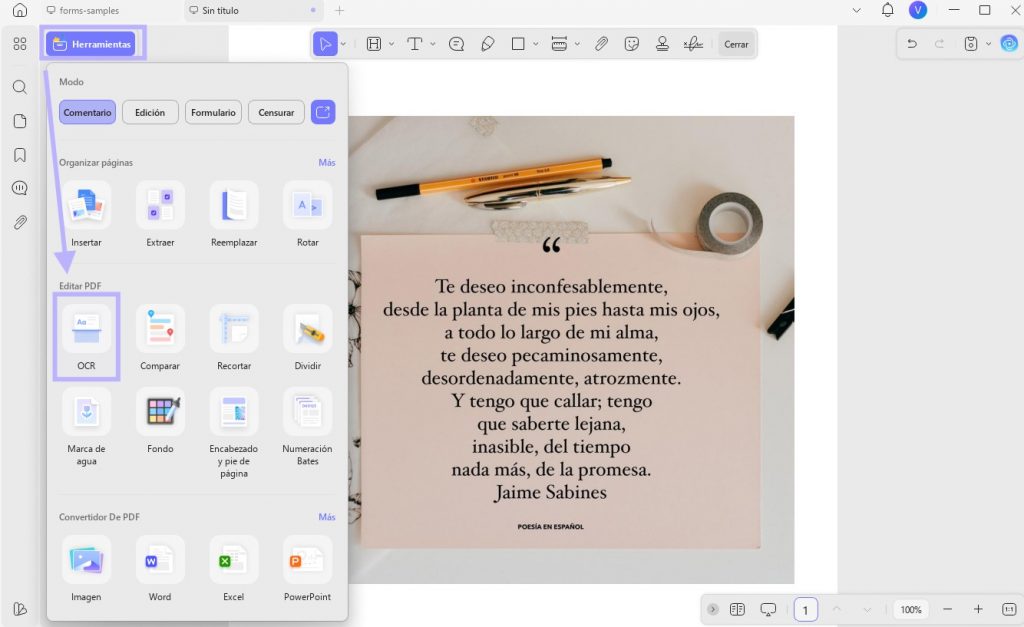Convert PDF to Word
1024x627 pixels.
pyautogui.click(x=160, y=568)
